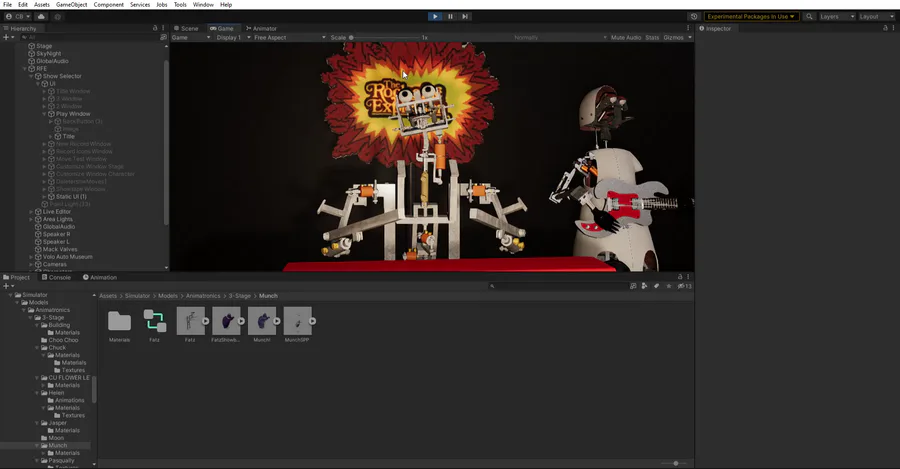Open the Hierarchy panel options menu

[x=163, y=28]
